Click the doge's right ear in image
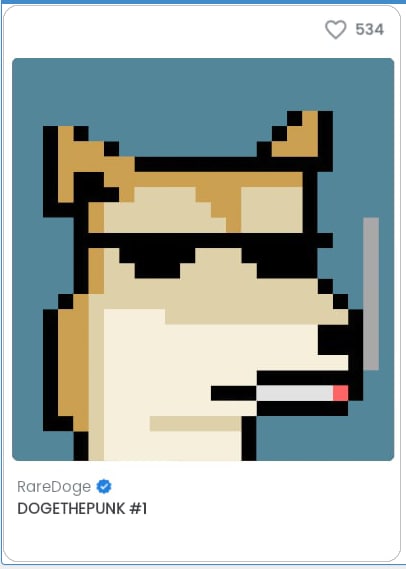Image resolution: width=406 pixels, height=569 pixels. point(299,138)
